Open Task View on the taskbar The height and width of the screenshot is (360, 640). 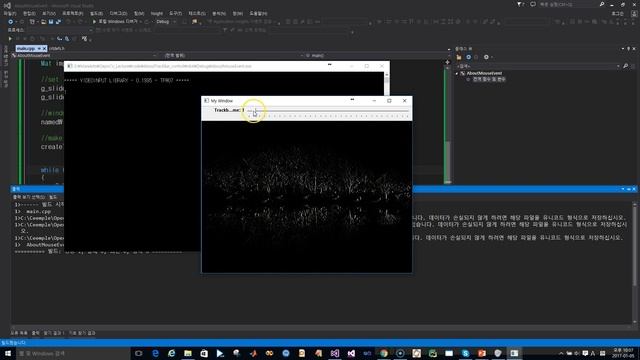(139, 353)
